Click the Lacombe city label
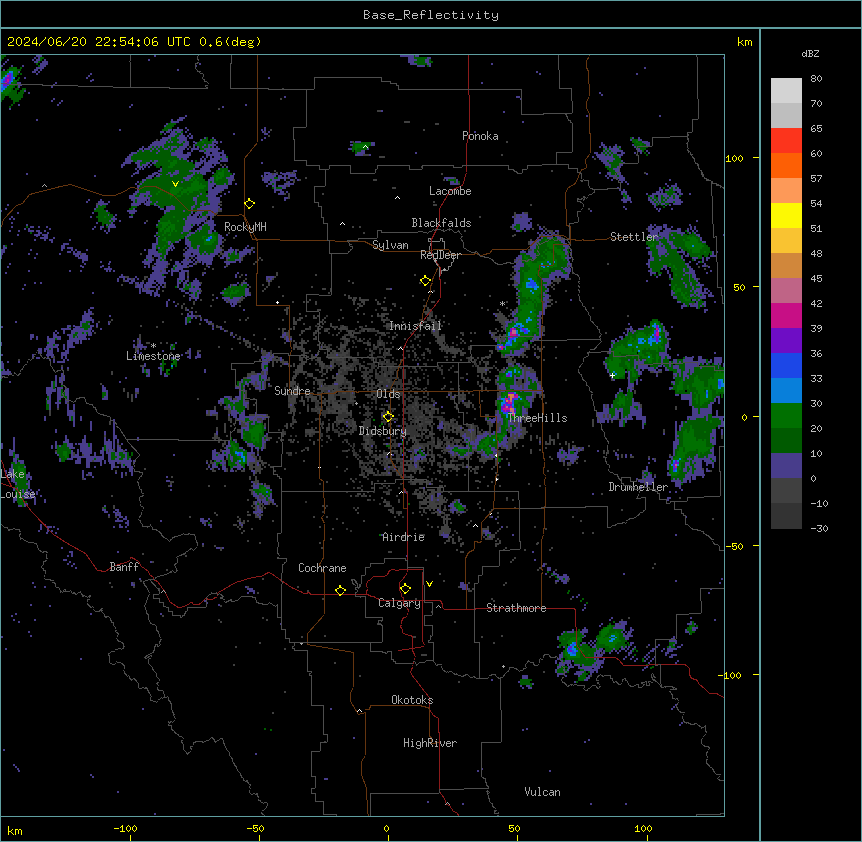This screenshot has height=842, width=862. [450, 191]
